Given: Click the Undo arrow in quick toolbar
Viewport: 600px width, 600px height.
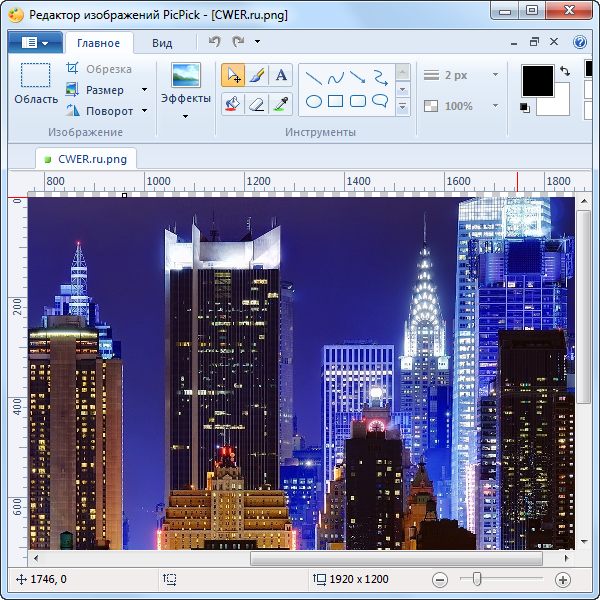Looking at the screenshot, I should [214, 42].
